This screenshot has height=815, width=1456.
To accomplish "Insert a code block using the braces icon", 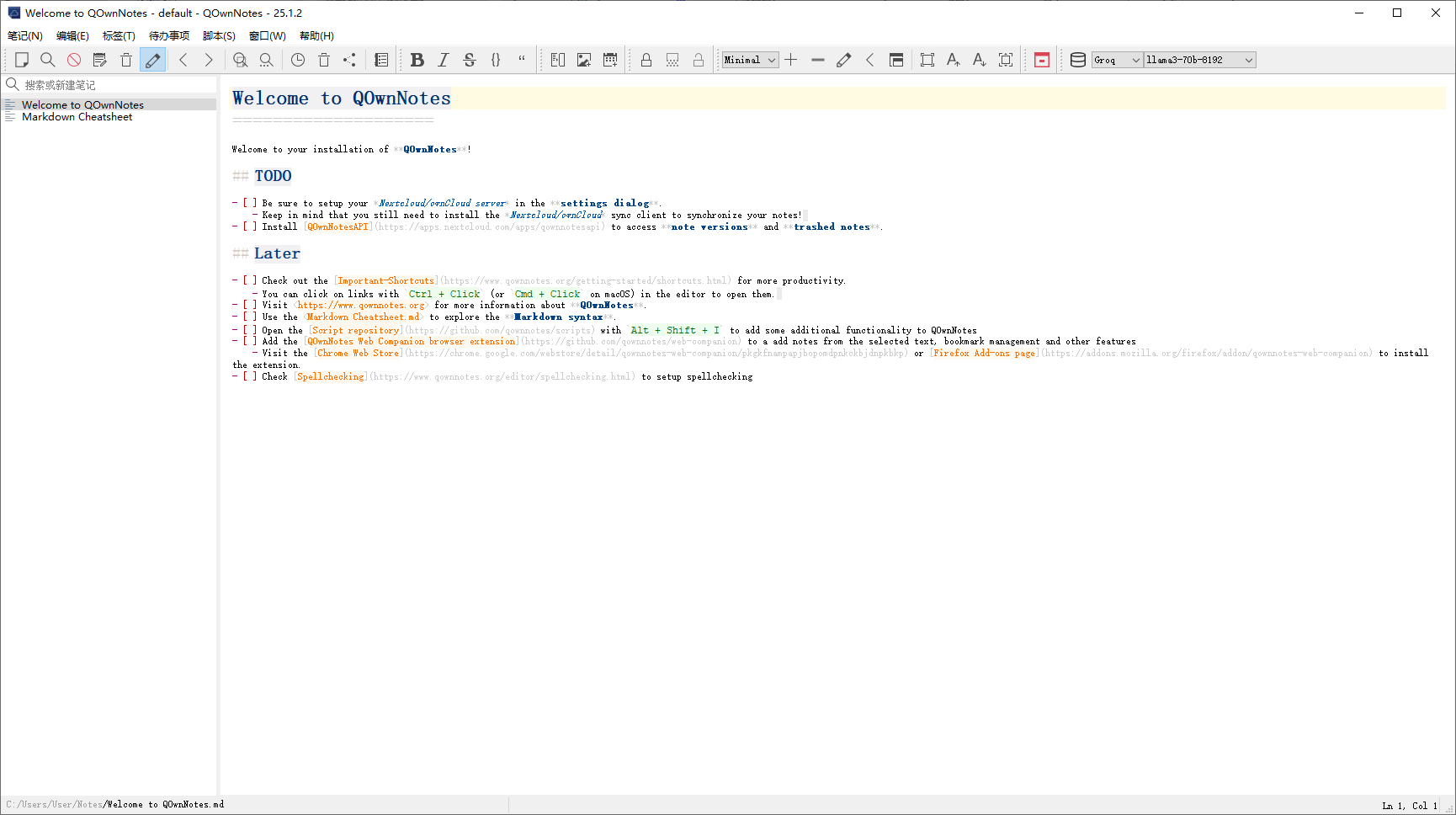I will (496, 60).
